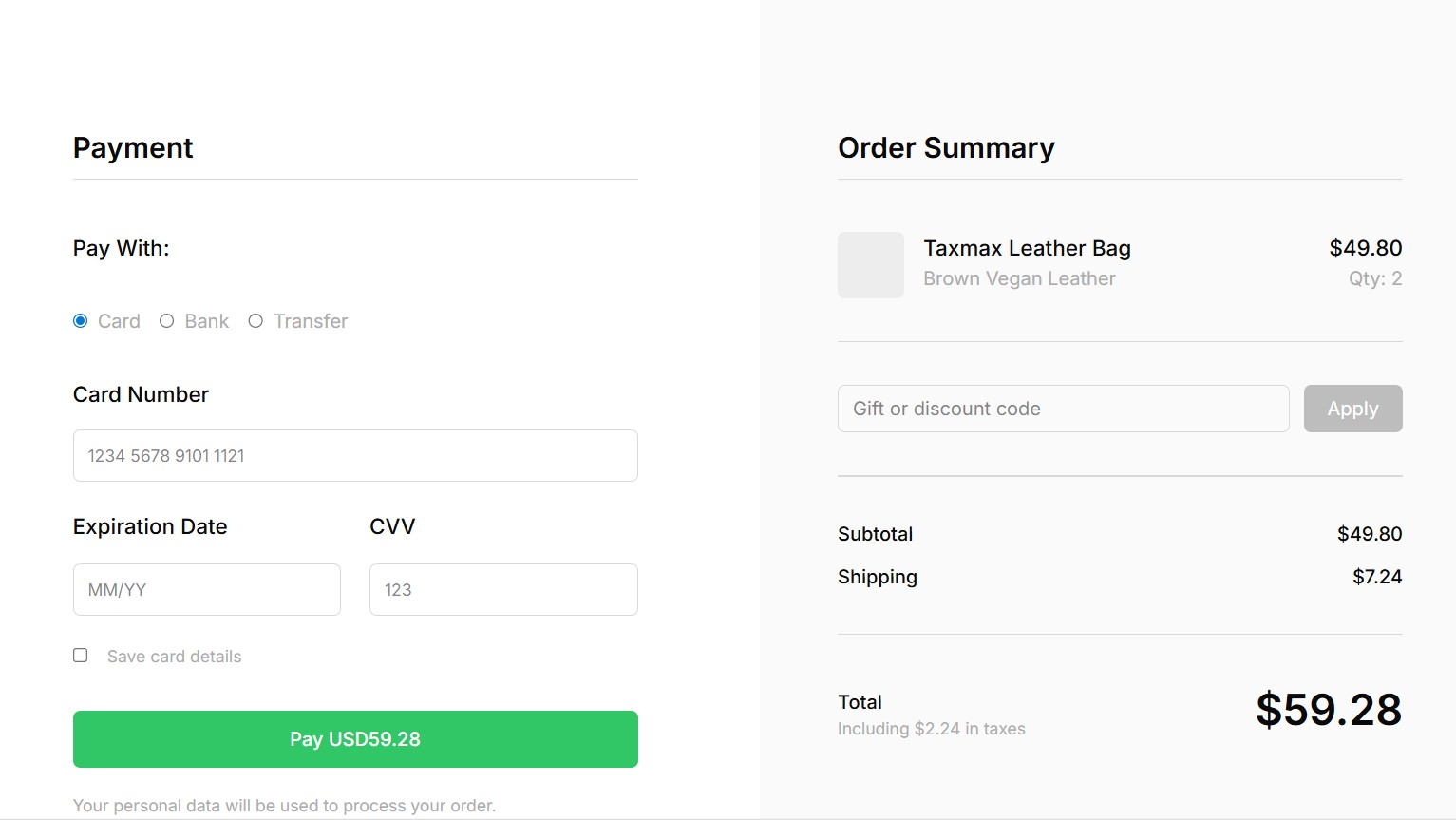Viewport: 1456px width, 820px height.
Task: Tick the Save card details checkbox
Action: click(x=81, y=656)
